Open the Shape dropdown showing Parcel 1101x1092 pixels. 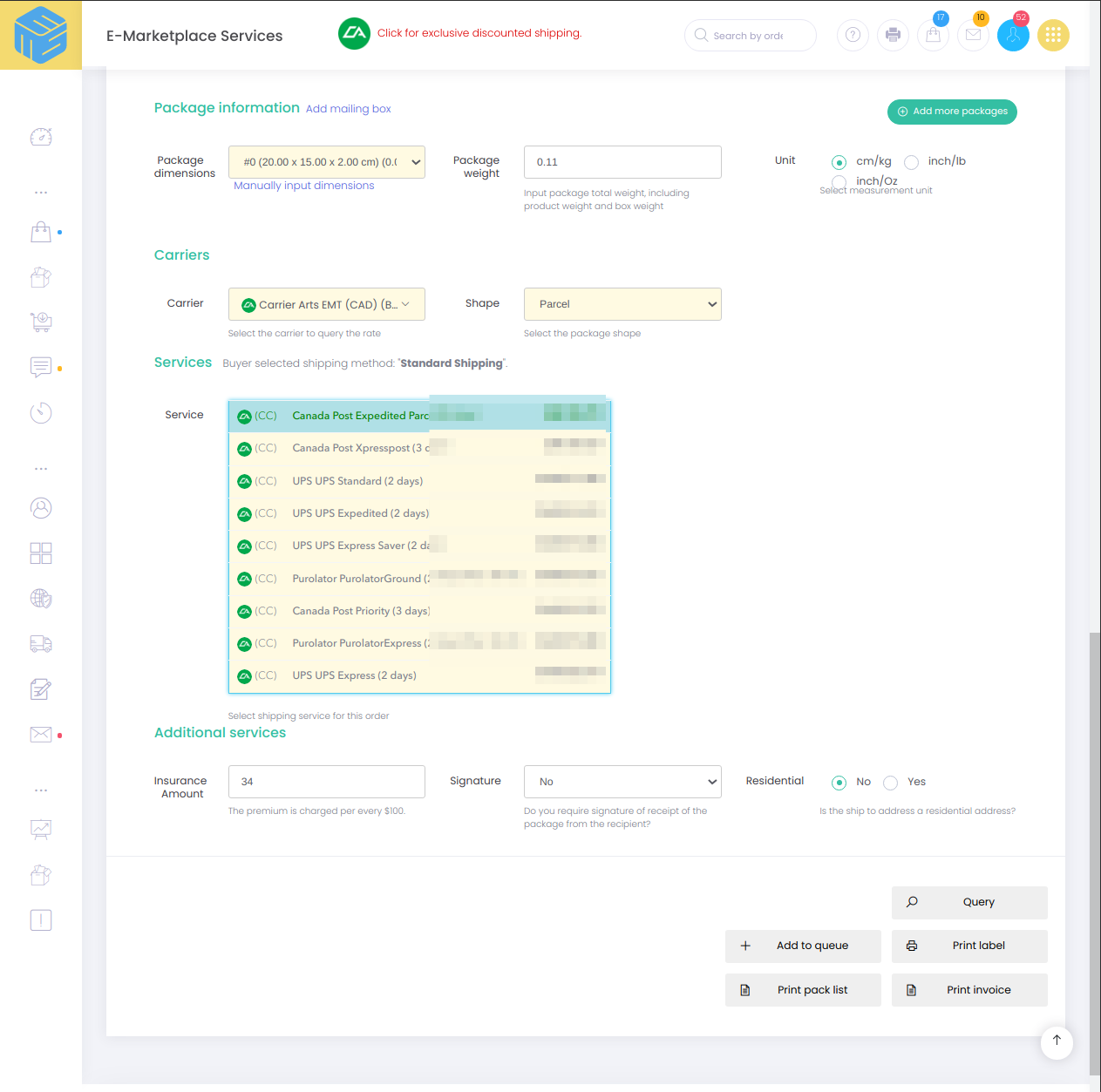(622, 304)
